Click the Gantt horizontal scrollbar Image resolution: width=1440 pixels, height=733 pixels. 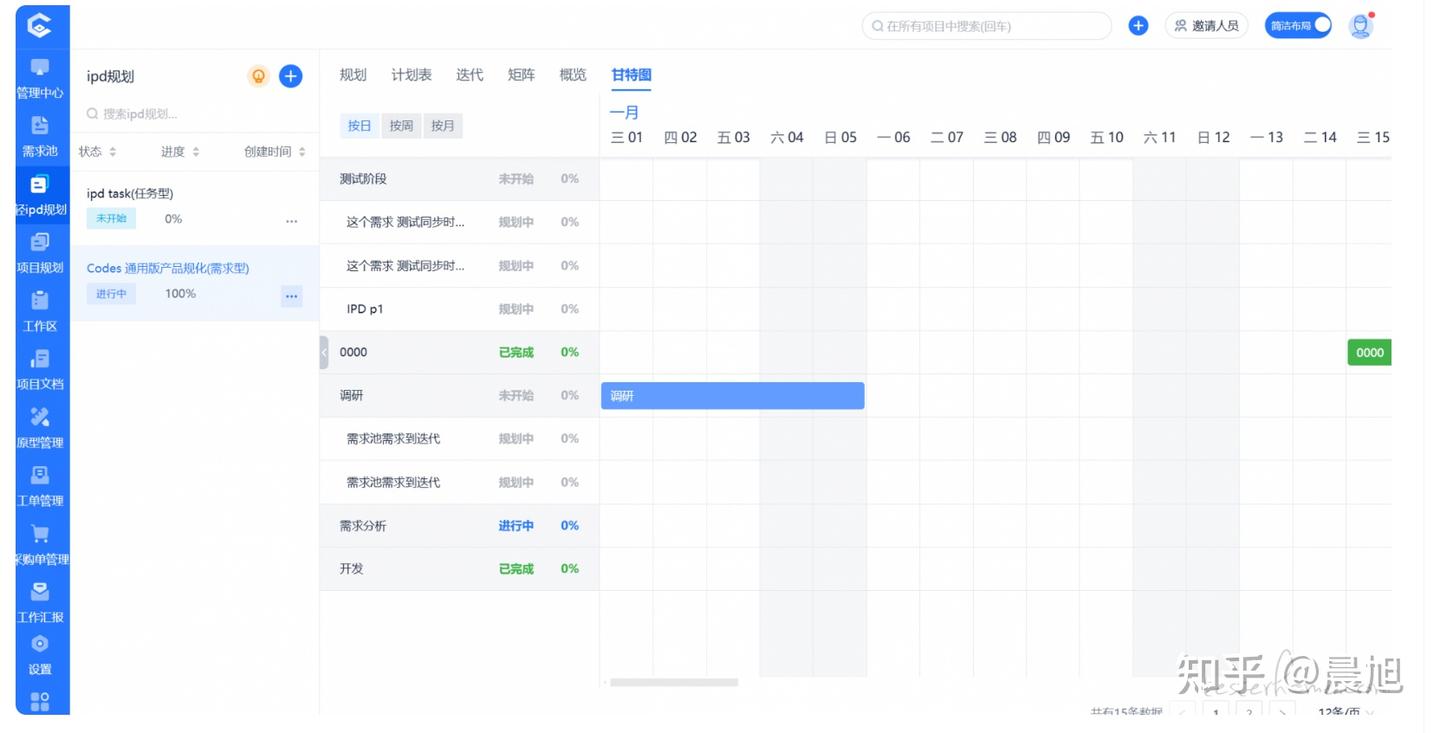click(674, 683)
